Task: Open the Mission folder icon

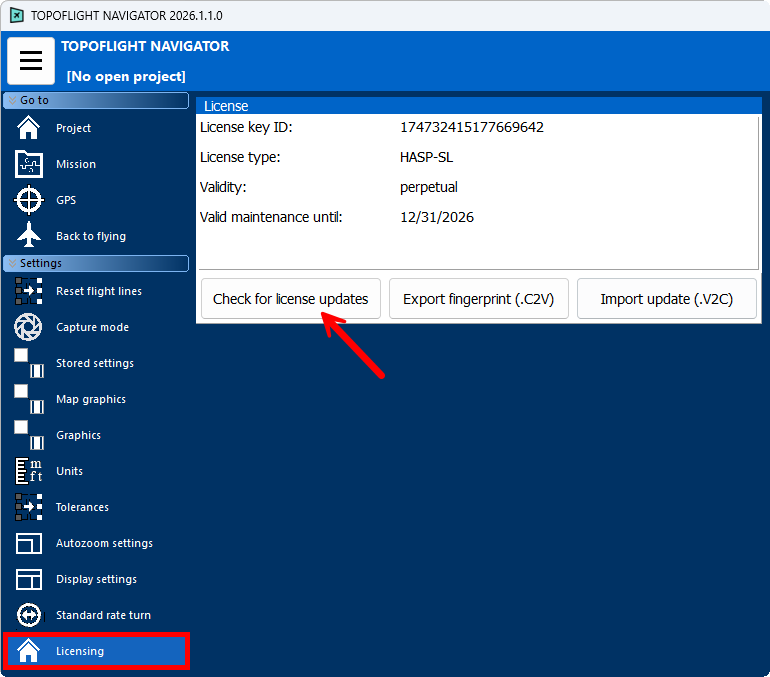Action: (29, 164)
